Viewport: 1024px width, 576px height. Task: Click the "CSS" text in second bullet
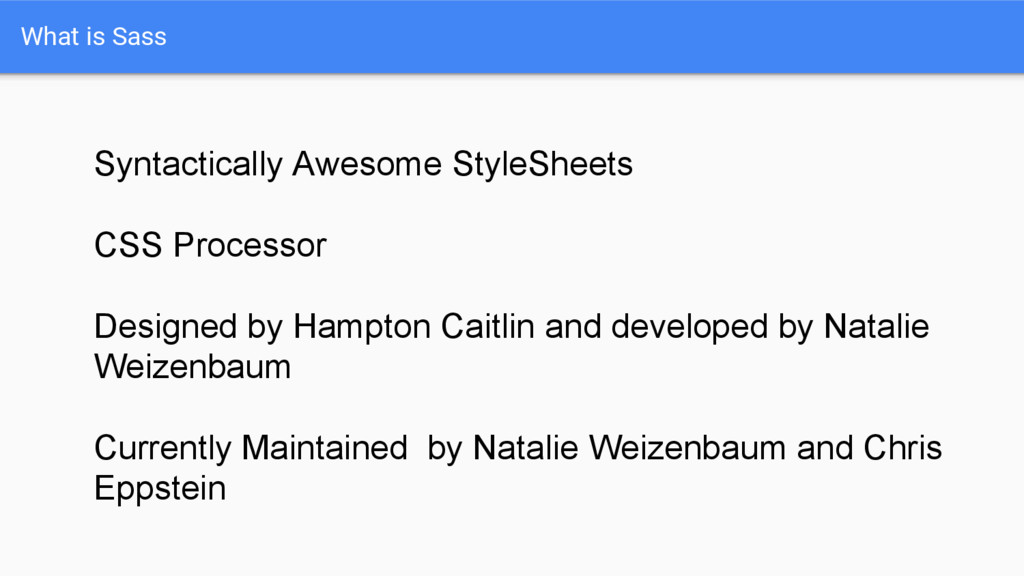pos(128,246)
